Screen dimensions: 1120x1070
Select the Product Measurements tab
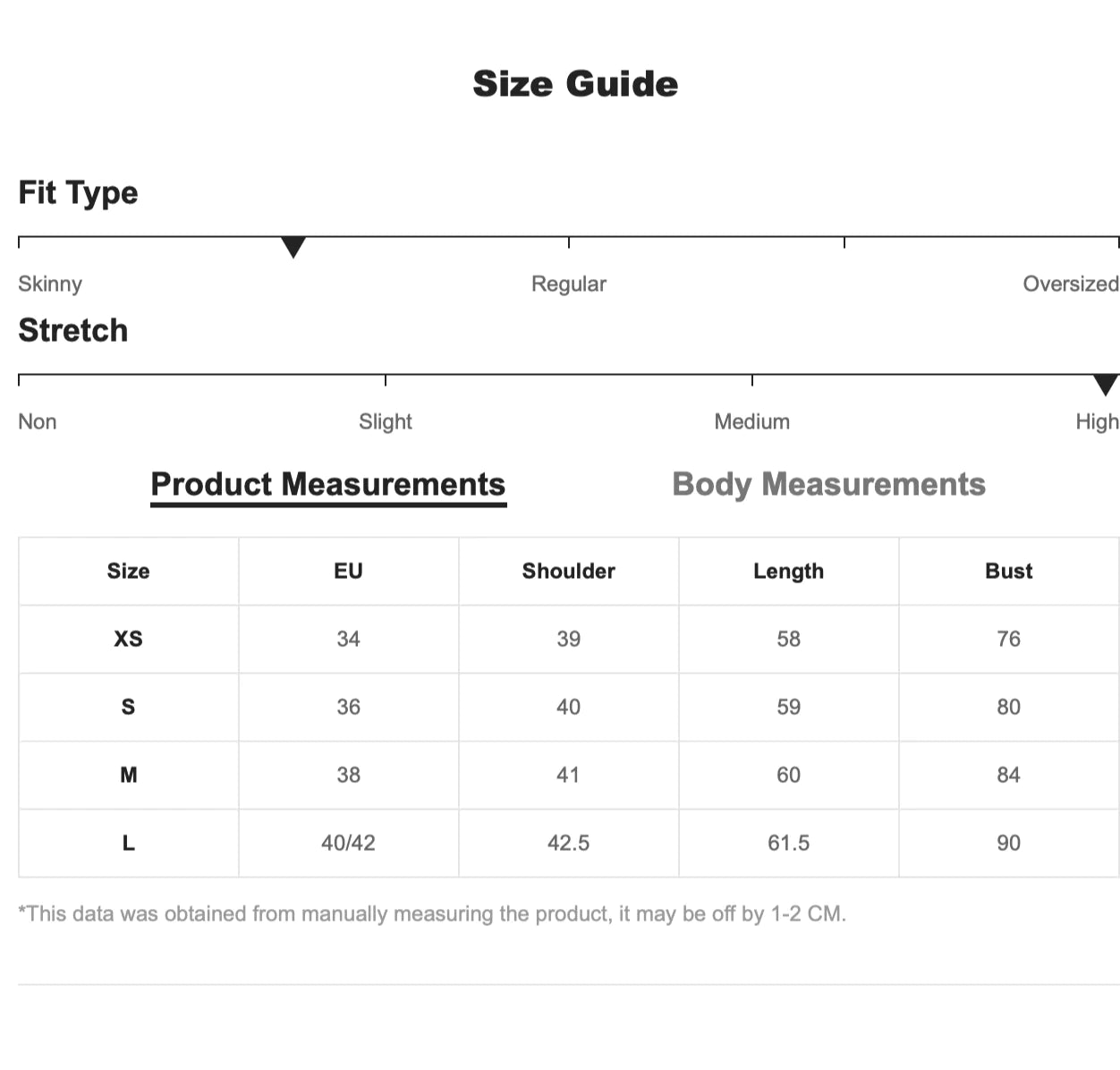point(328,484)
